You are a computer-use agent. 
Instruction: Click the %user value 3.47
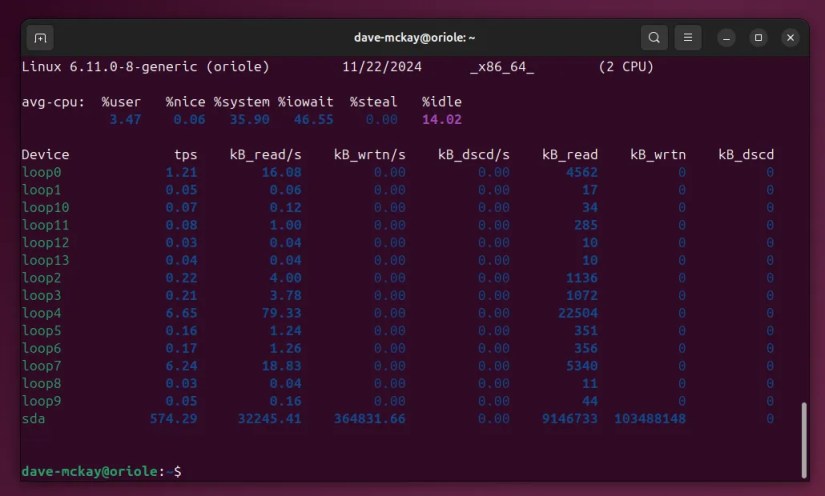pos(125,119)
